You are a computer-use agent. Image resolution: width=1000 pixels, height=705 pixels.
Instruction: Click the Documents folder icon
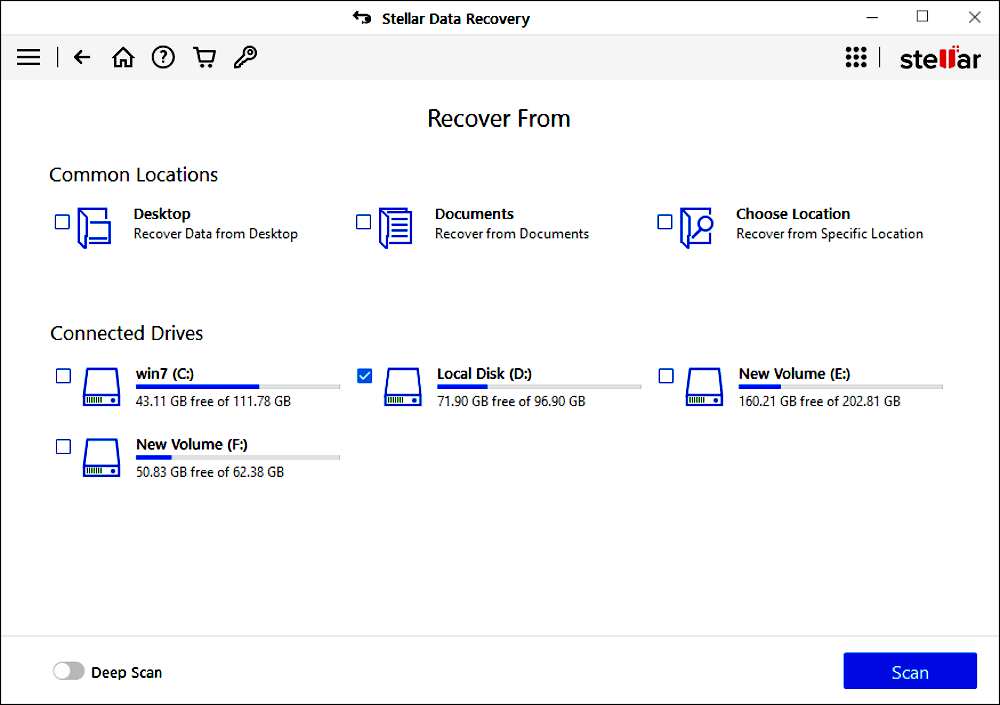pyautogui.click(x=396, y=228)
